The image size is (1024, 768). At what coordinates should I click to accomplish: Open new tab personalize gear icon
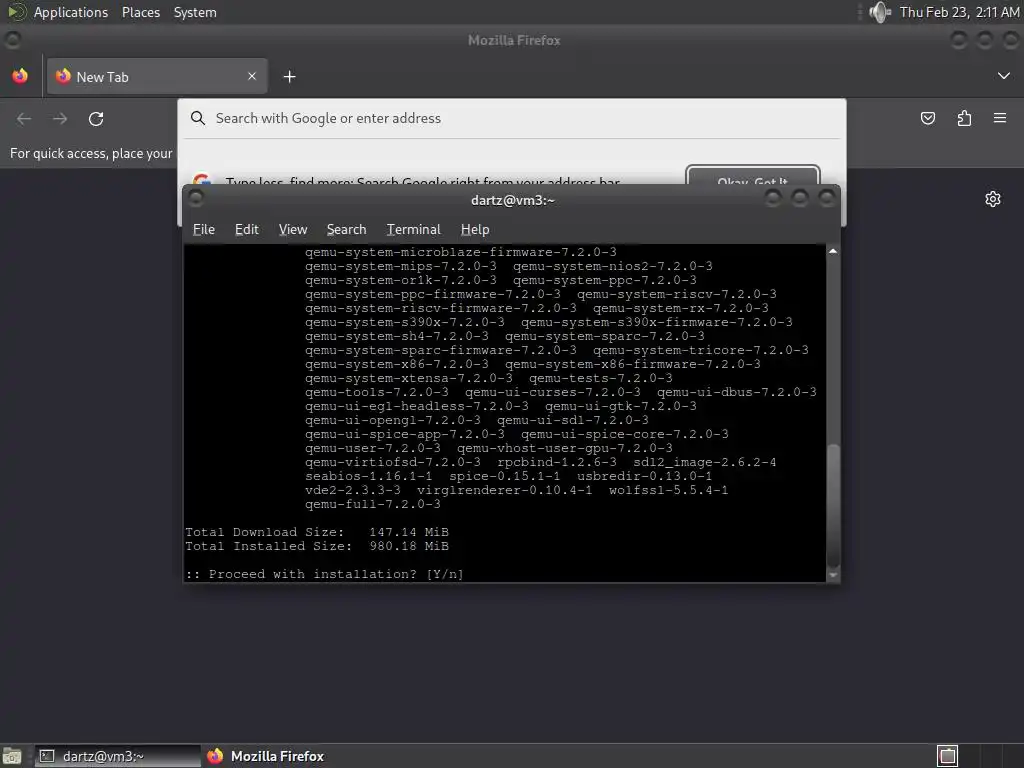pos(993,199)
